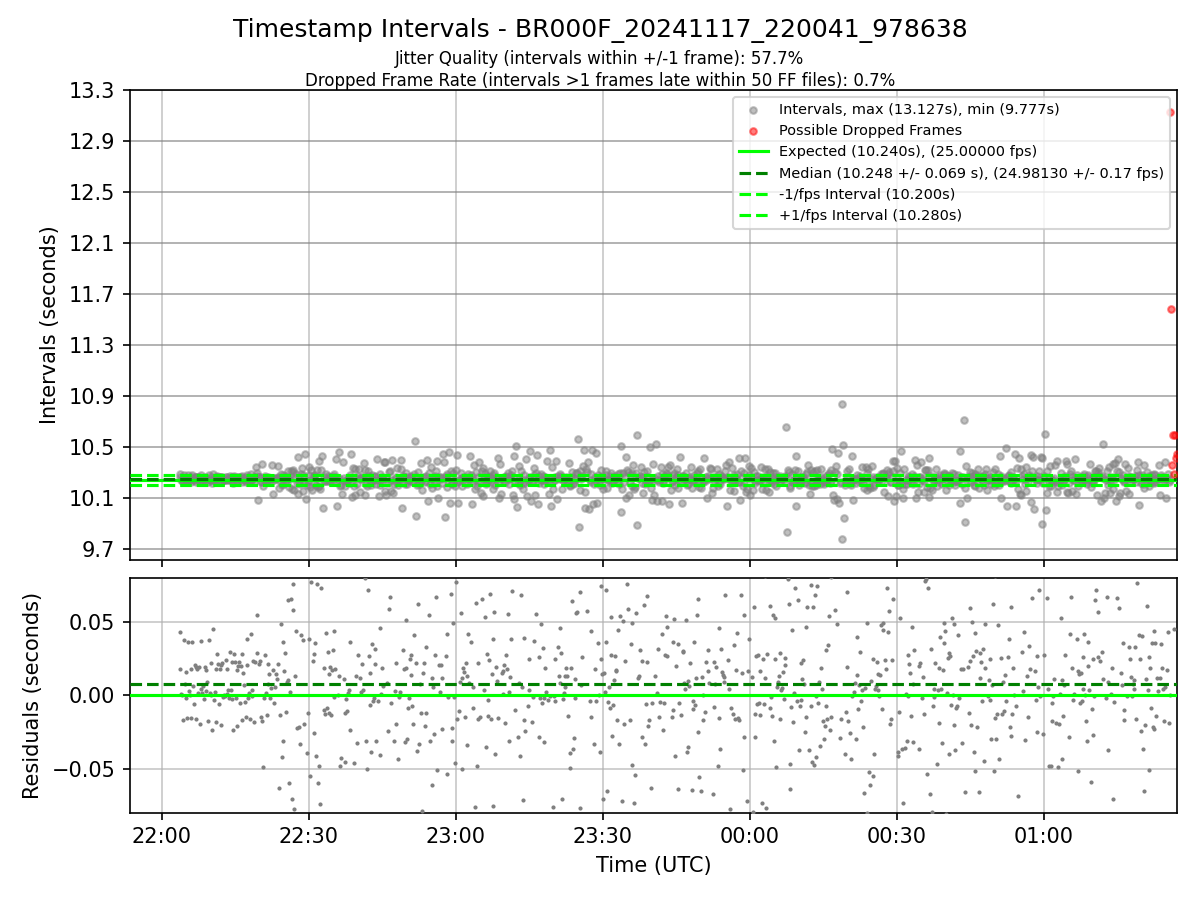Click legend entry '+1/fps Interval (10.280s)'
Viewport: 1200px width, 900px height.
click(870, 215)
